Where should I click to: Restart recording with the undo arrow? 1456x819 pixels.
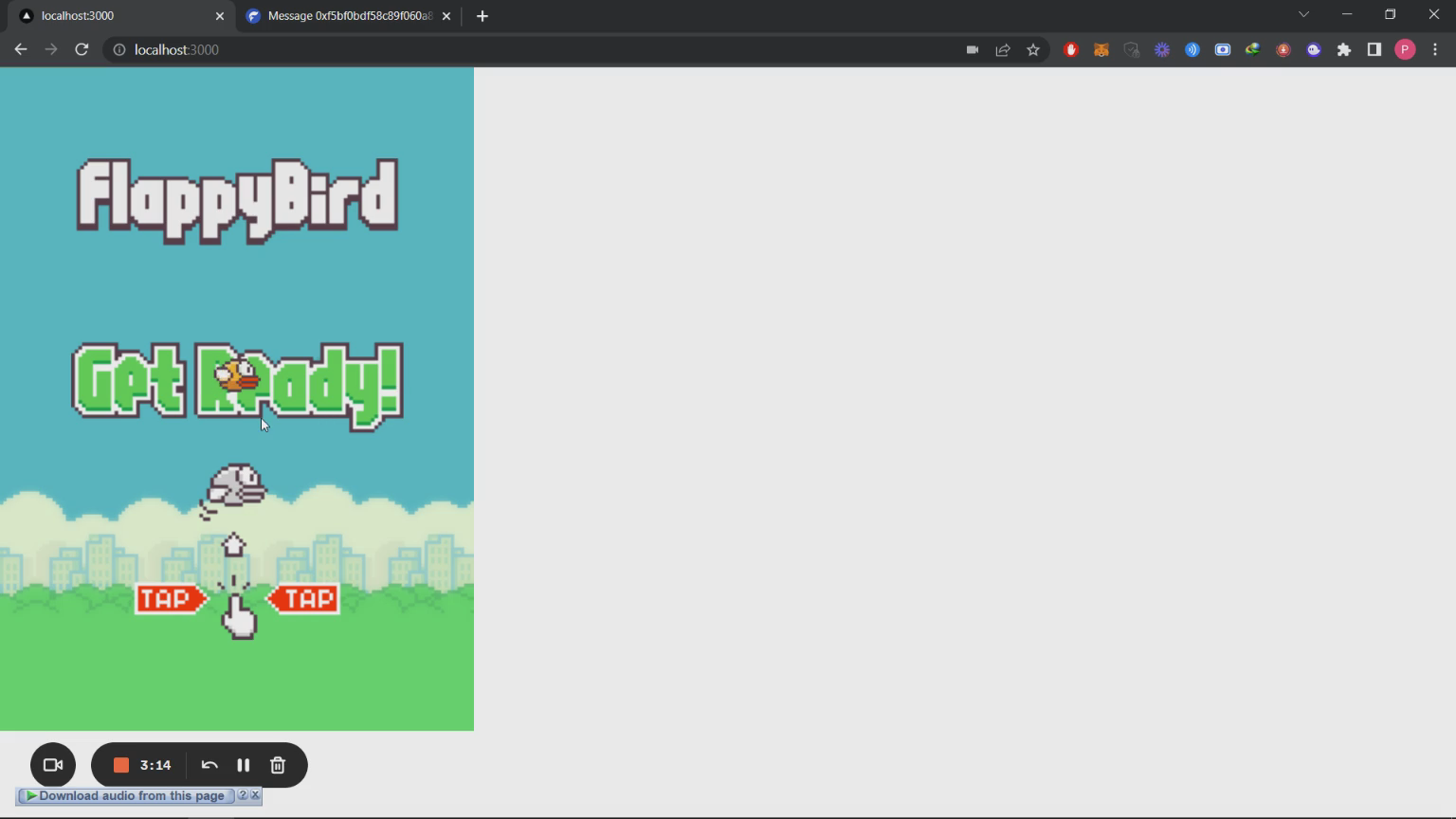209,765
